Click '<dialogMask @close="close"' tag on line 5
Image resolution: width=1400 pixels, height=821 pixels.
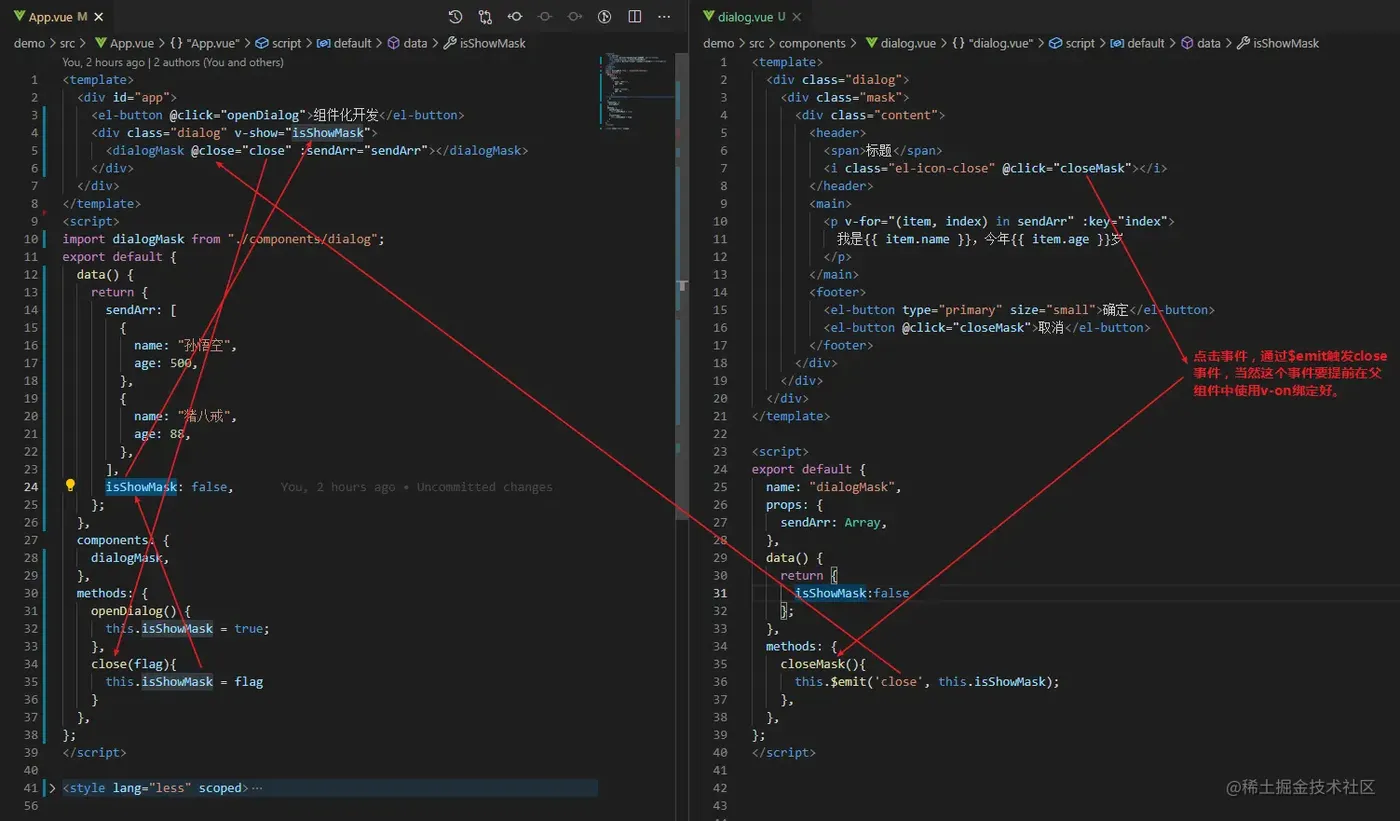tap(199, 150)
